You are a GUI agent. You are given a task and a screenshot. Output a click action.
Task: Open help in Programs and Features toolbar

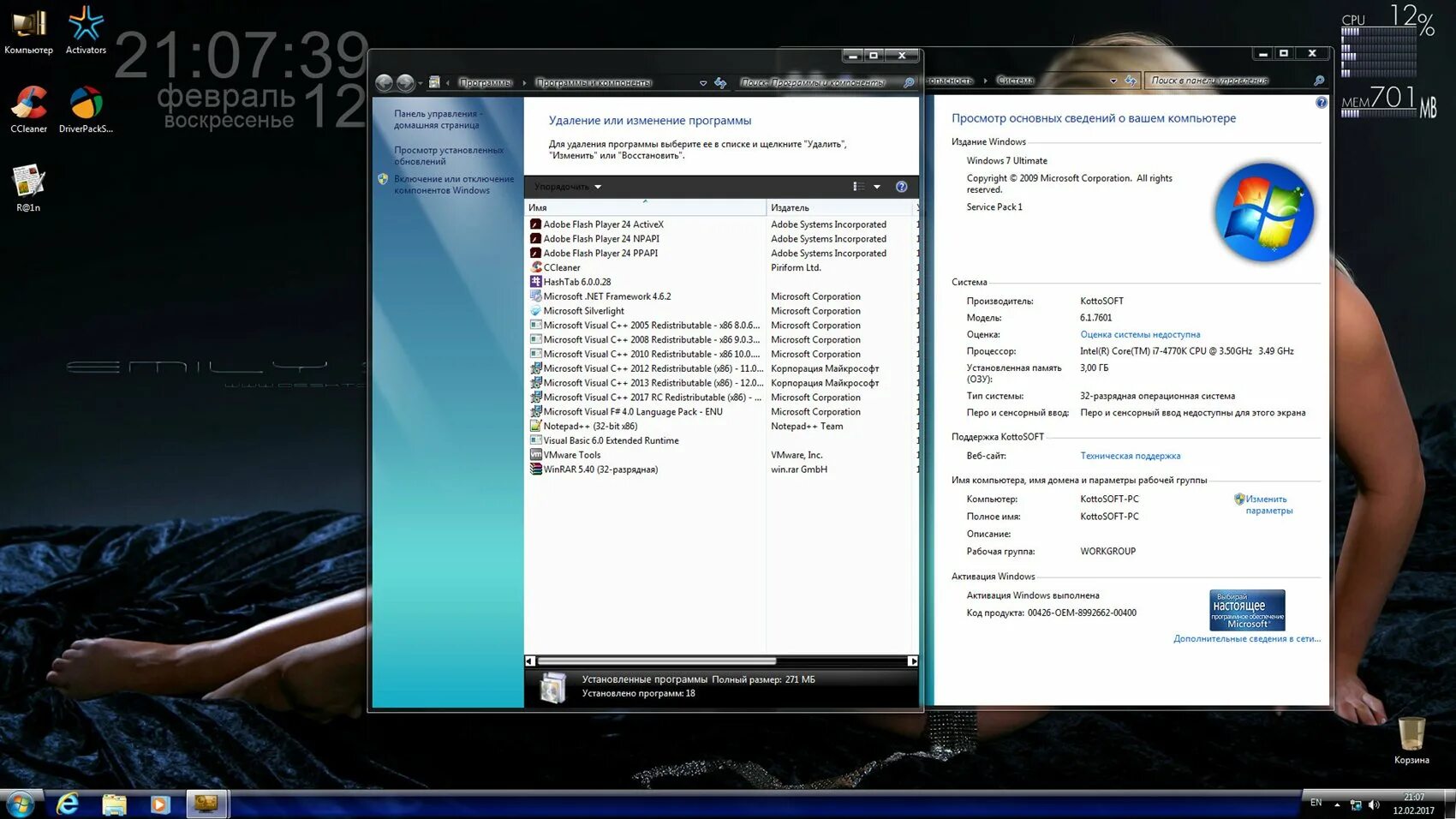[x=901, y=187]
